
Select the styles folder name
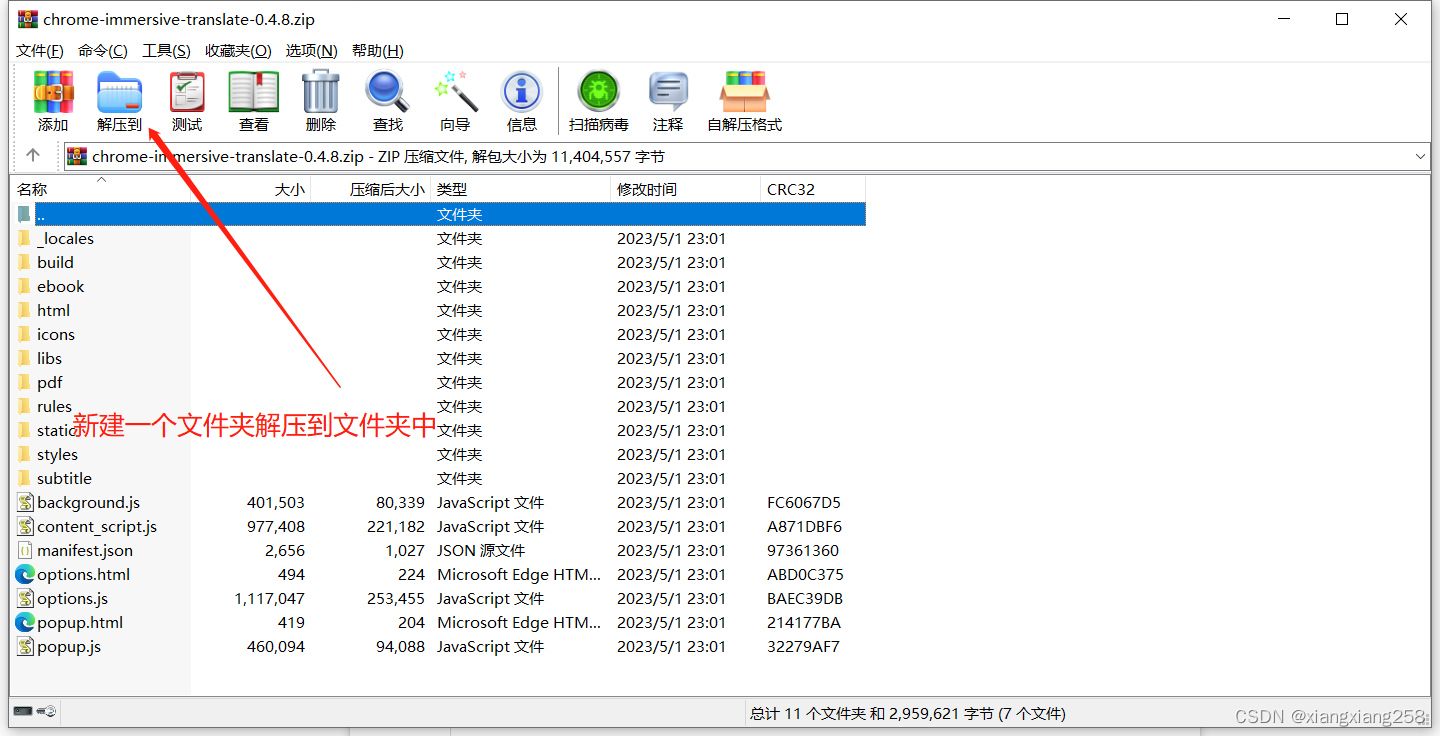(x=58, y=455)
